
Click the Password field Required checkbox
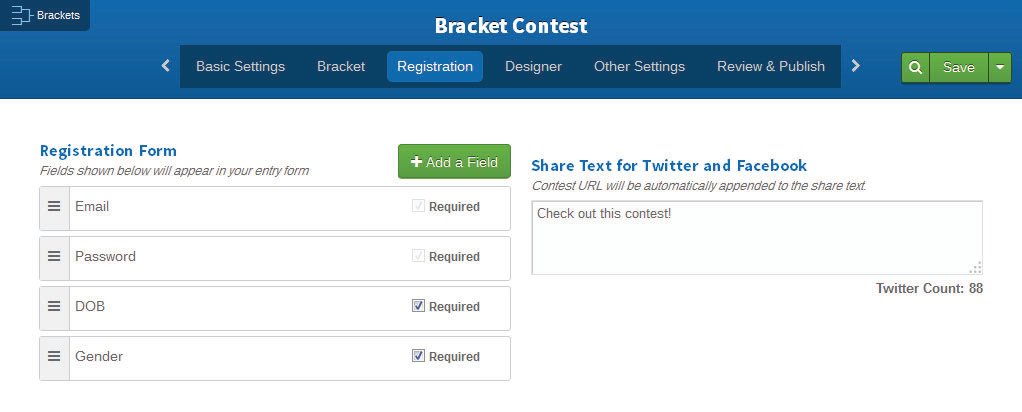click(x=418, y=256)
